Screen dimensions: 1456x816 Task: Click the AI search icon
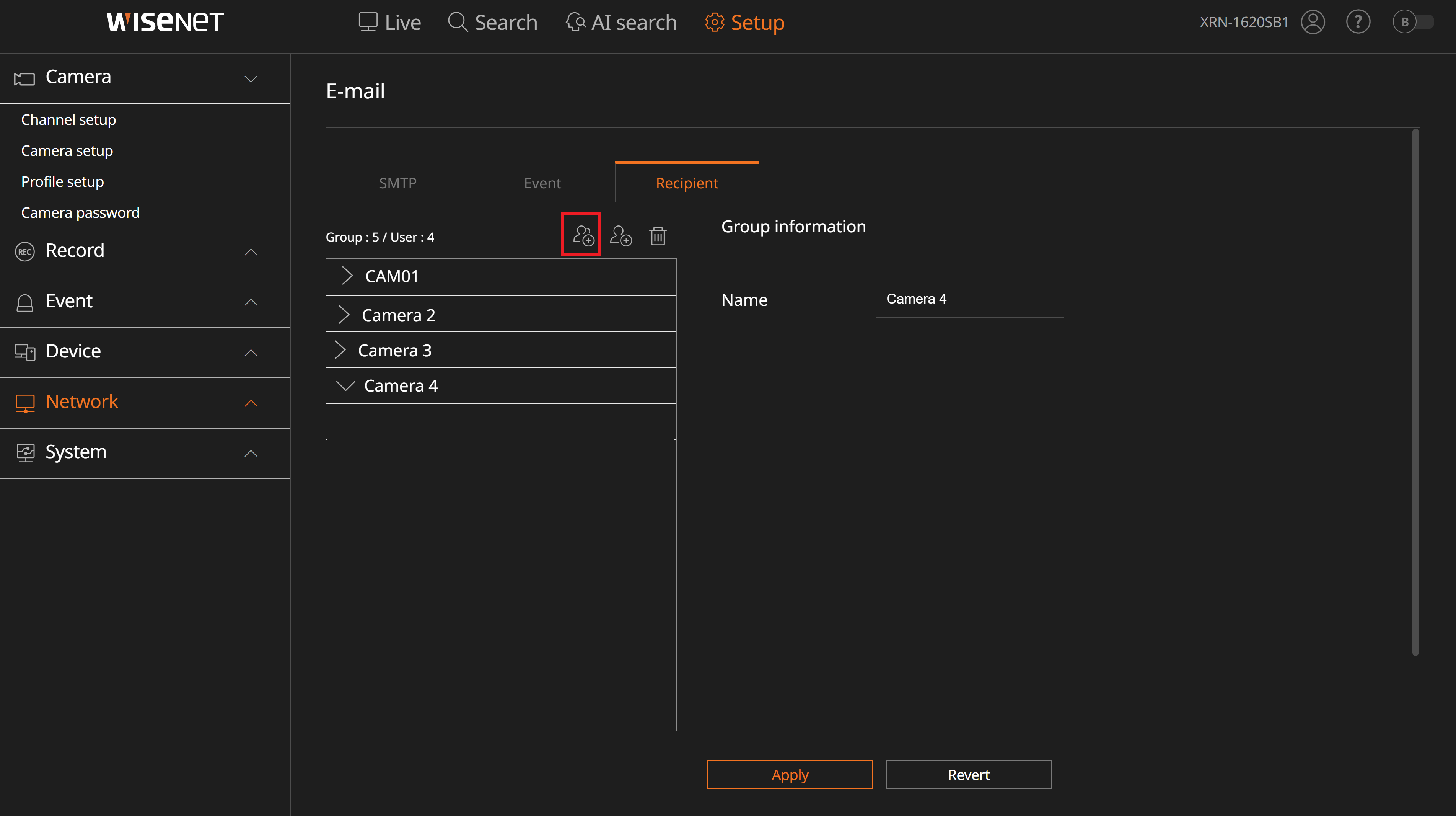click(575, 22)
